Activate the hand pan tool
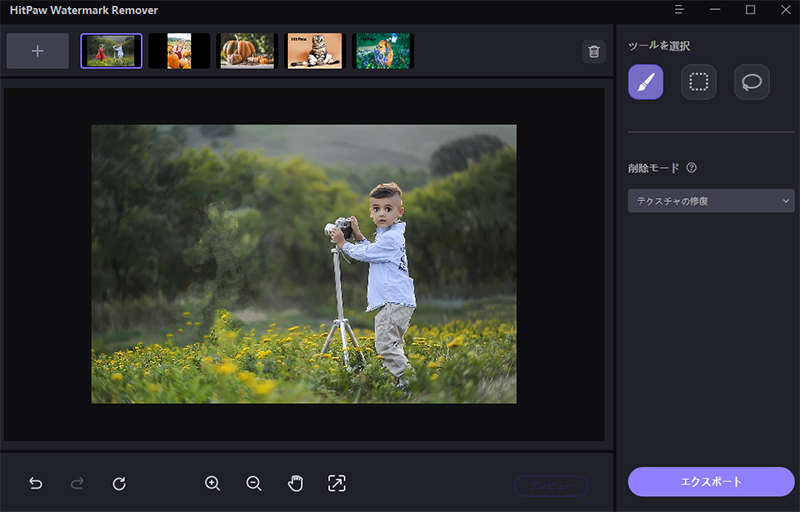Viewport: 800px width, 512px height. tap(295, 483)
